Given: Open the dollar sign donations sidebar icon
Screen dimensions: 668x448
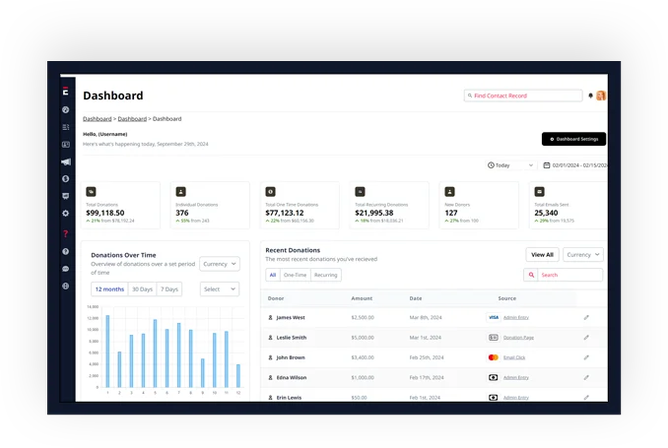Looking at the screenshot, I should 66,179.
